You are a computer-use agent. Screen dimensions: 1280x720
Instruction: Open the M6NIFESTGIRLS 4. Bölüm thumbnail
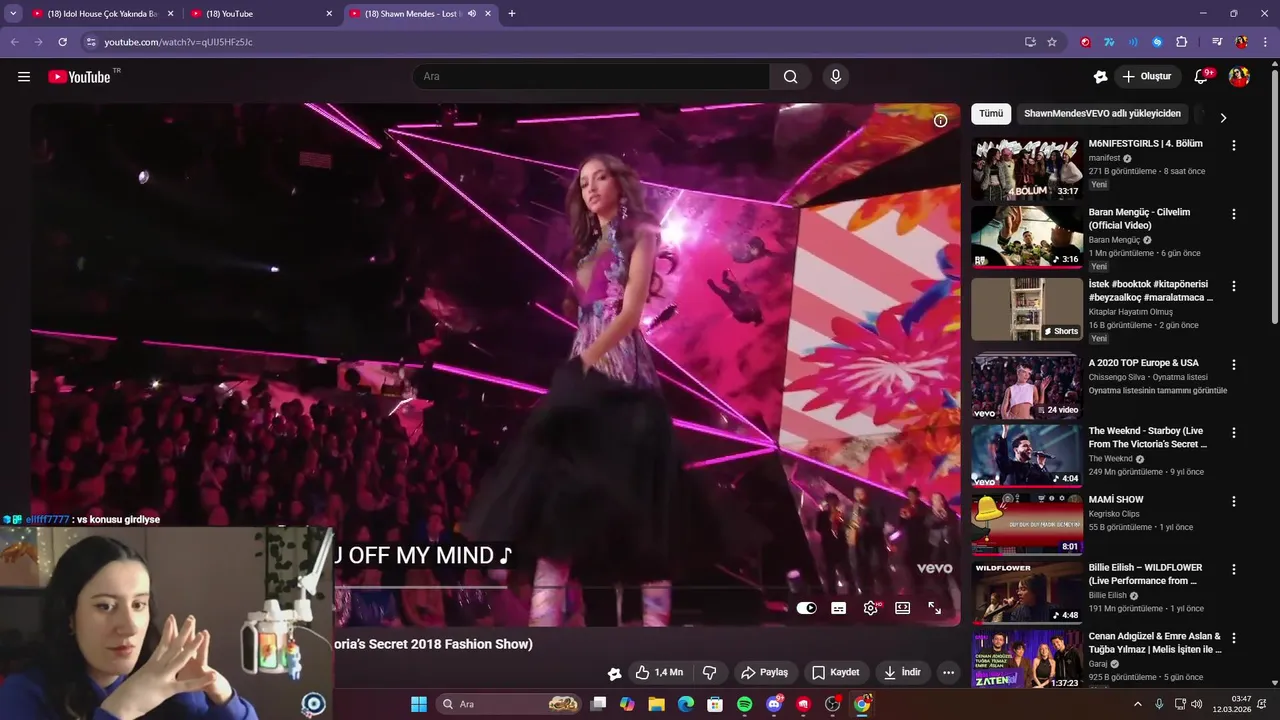(x=1027, y=169)
